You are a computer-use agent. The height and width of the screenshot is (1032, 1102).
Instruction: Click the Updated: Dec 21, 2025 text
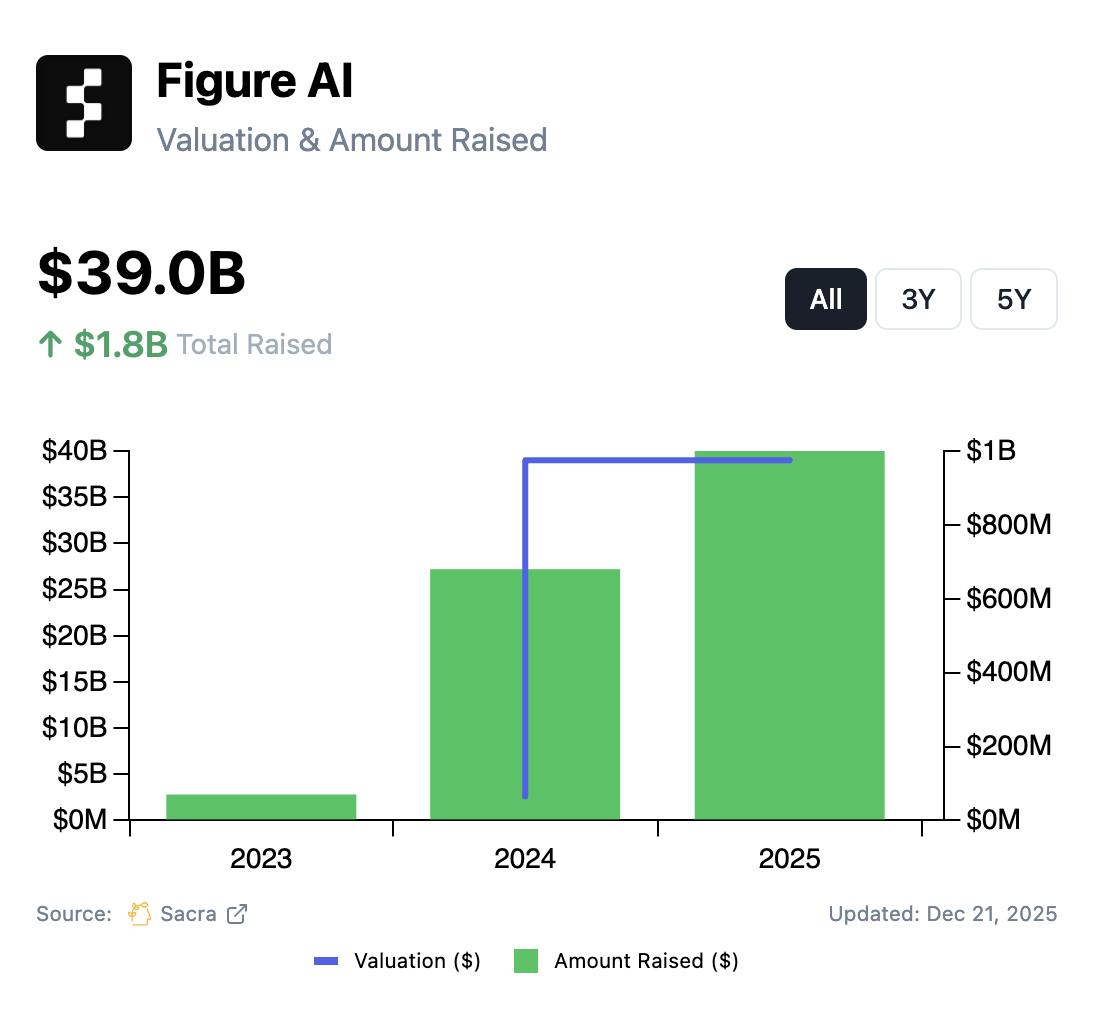point(942,913)
